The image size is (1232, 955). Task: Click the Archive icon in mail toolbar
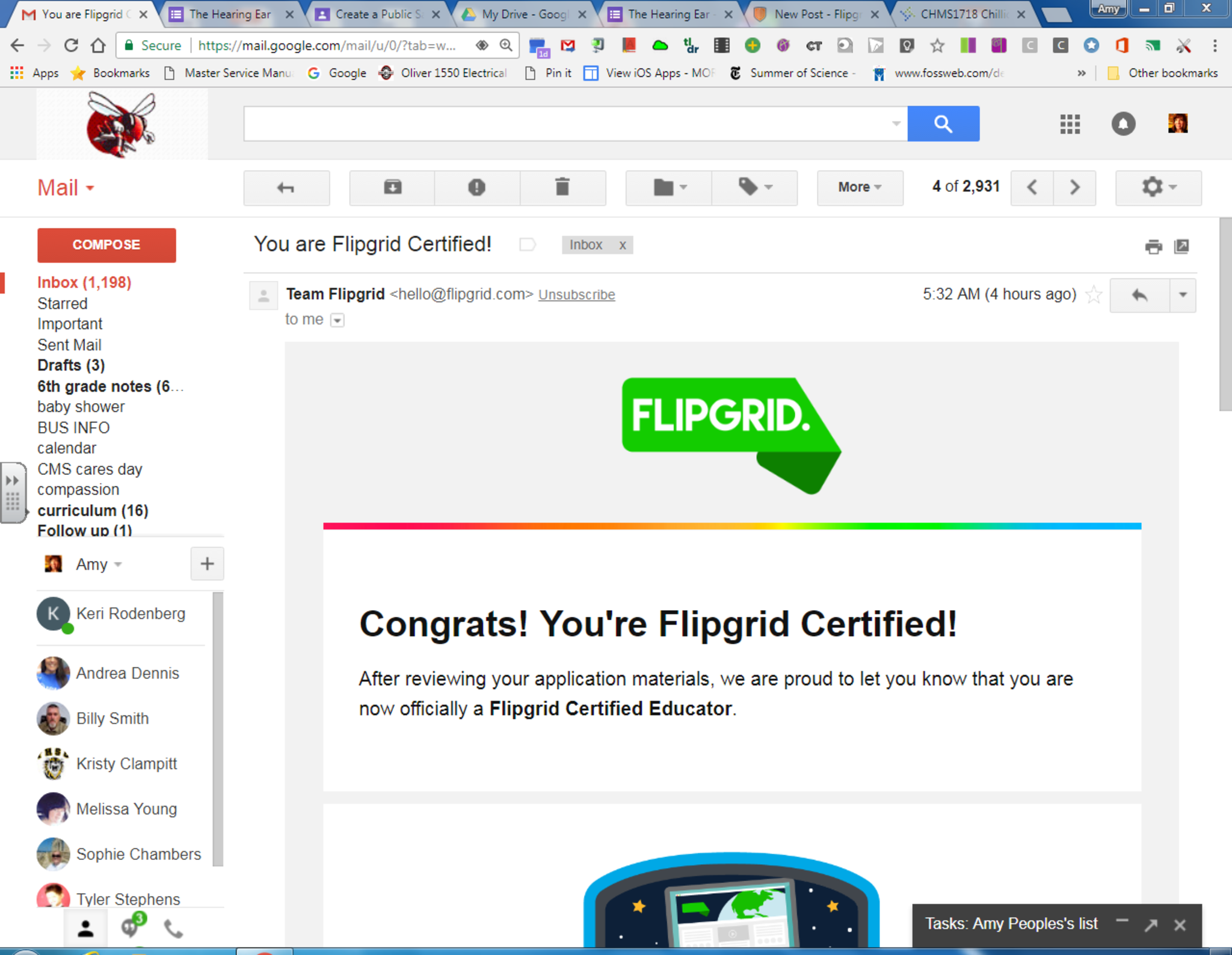[x=392, y=188]
